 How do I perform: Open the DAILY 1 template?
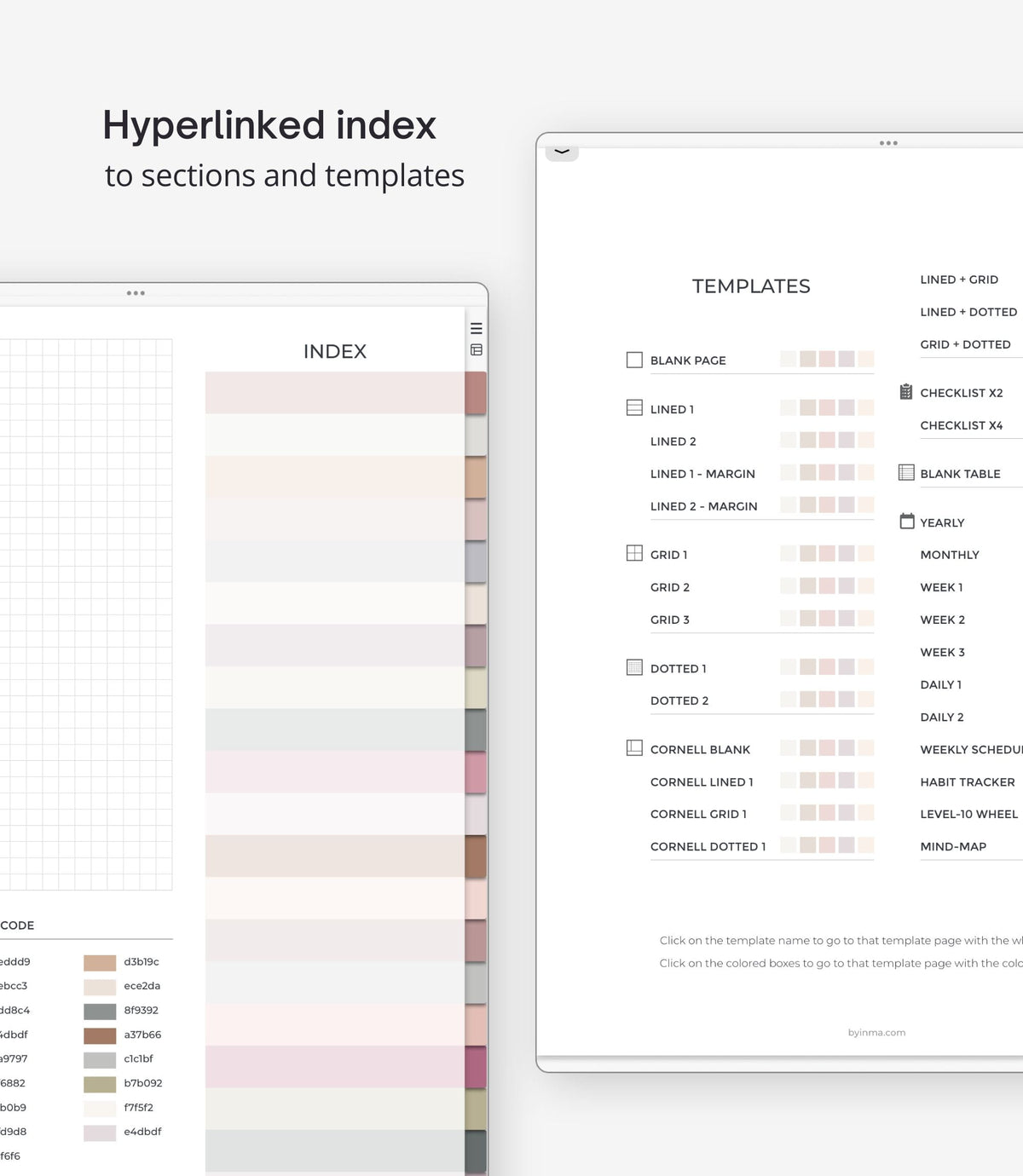coord(941,684)
